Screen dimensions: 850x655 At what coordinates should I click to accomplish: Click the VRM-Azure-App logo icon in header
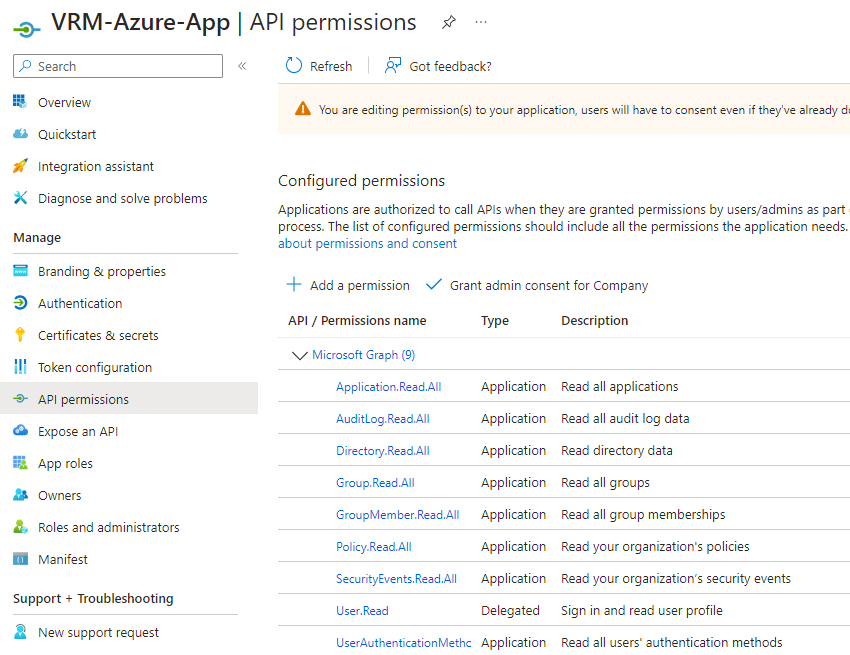[x=26, y=28]
